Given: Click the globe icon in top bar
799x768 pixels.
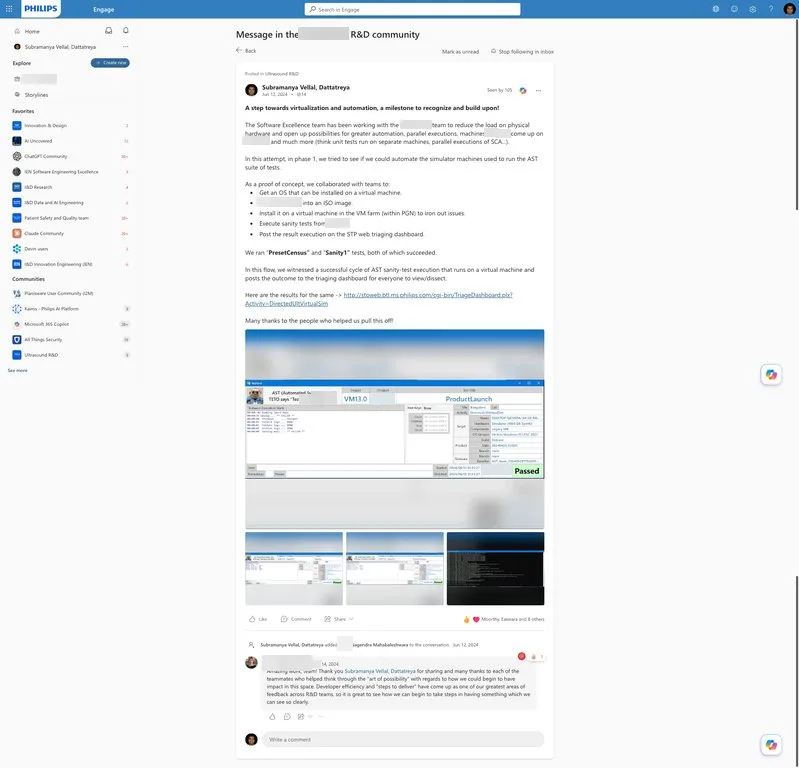Looking at the screenshot, I should (716, 9).
